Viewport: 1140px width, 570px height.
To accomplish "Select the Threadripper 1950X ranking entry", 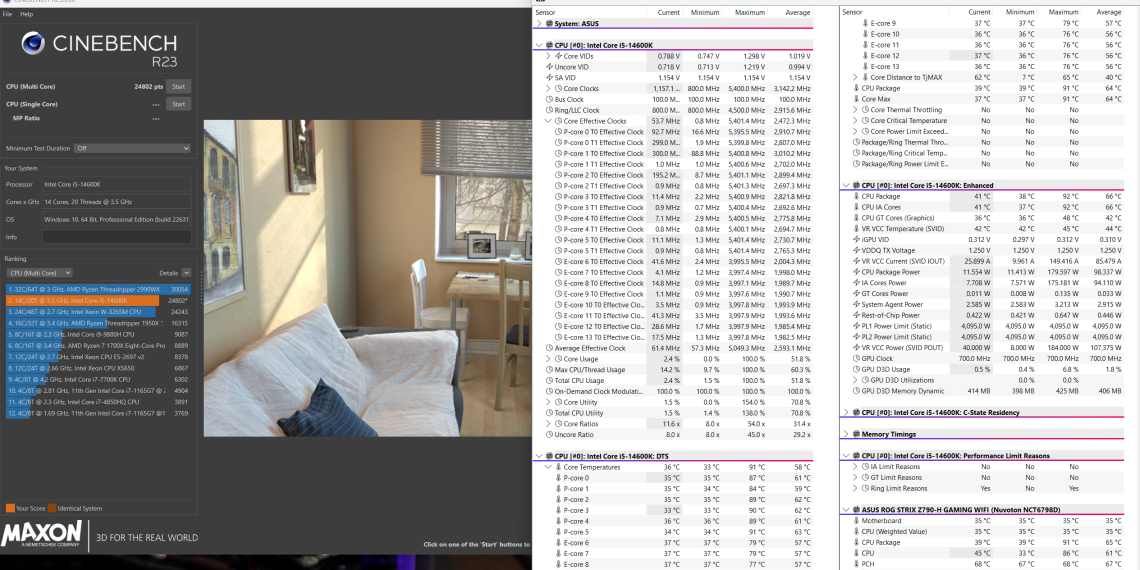I will tap(98, 323).
